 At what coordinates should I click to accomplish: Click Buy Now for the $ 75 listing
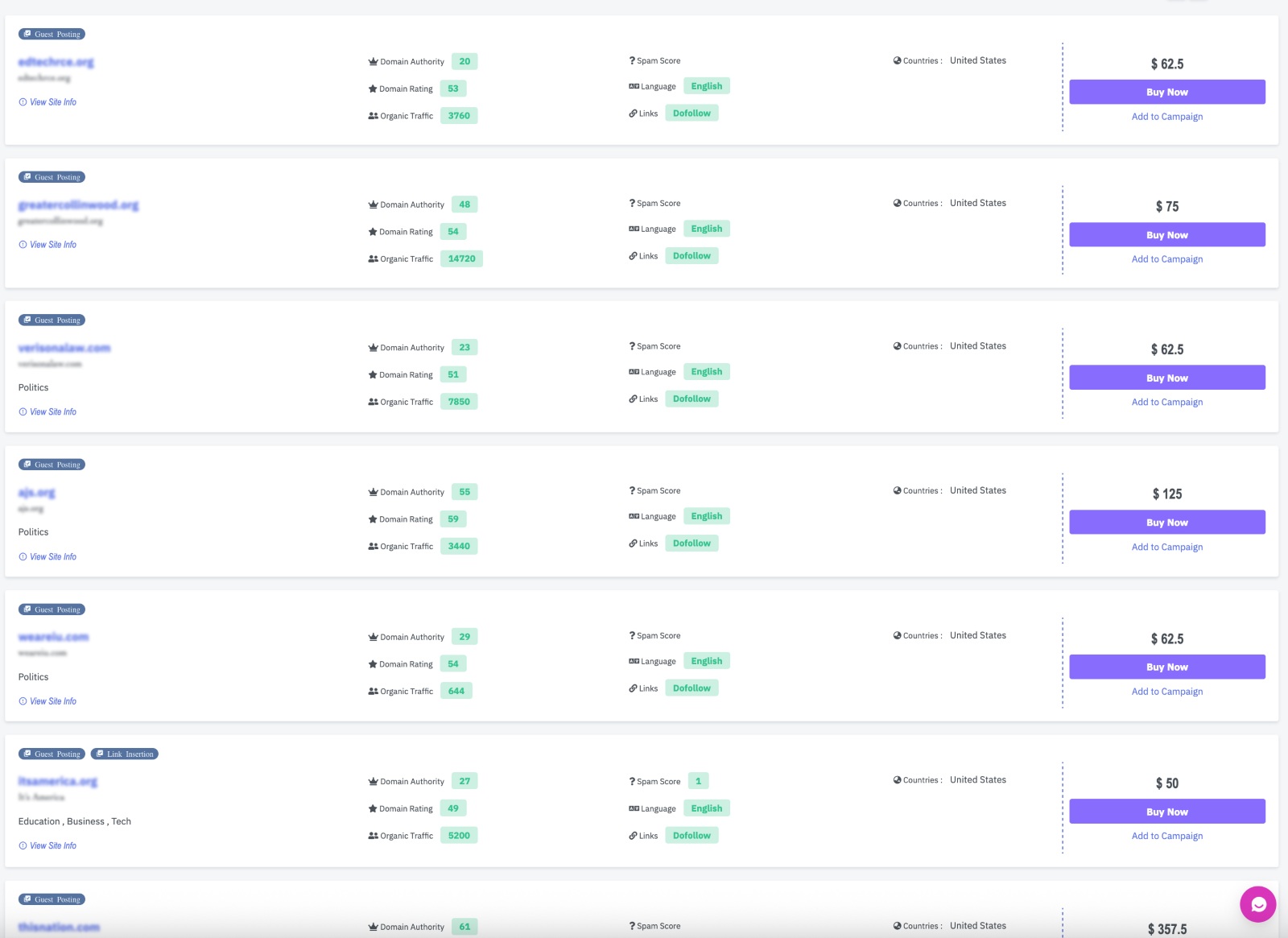click(1167, 235)
